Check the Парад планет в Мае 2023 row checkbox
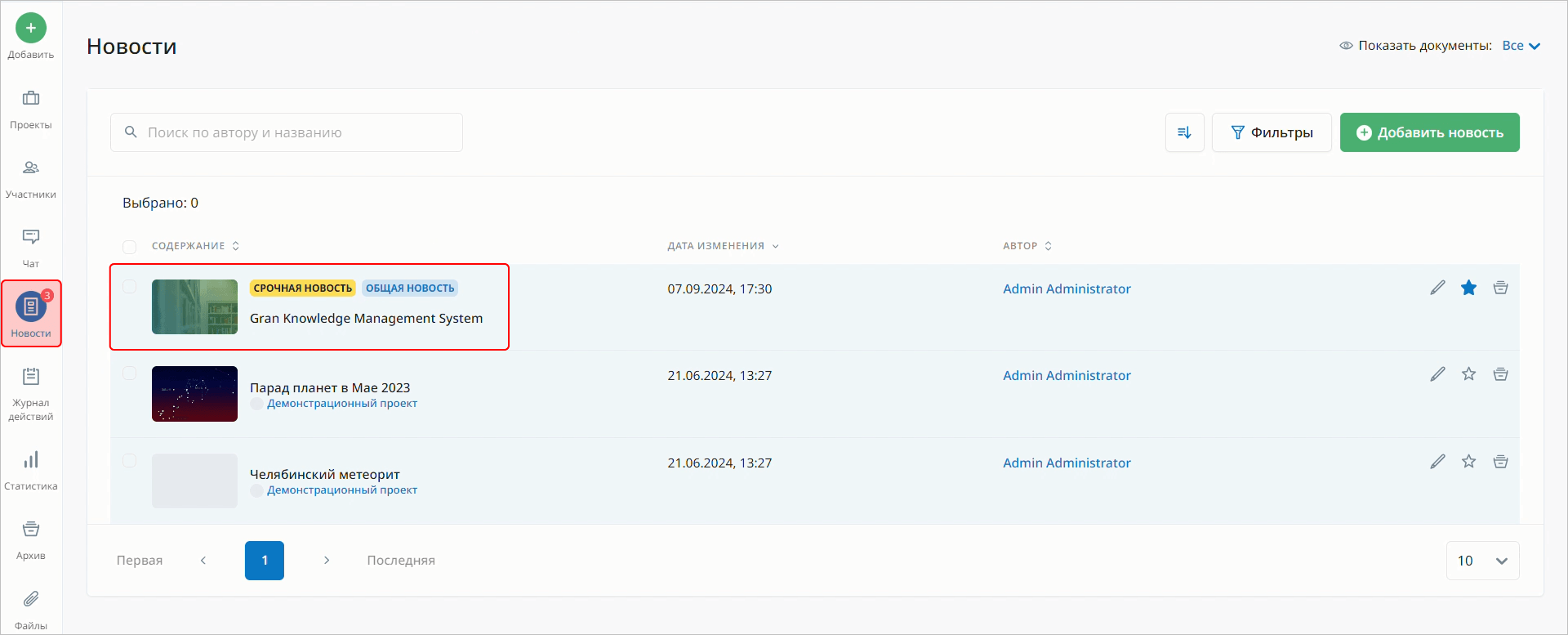The width and height of the screenshot is (1568, 635). pyautogui.click(x=129, y=373)
